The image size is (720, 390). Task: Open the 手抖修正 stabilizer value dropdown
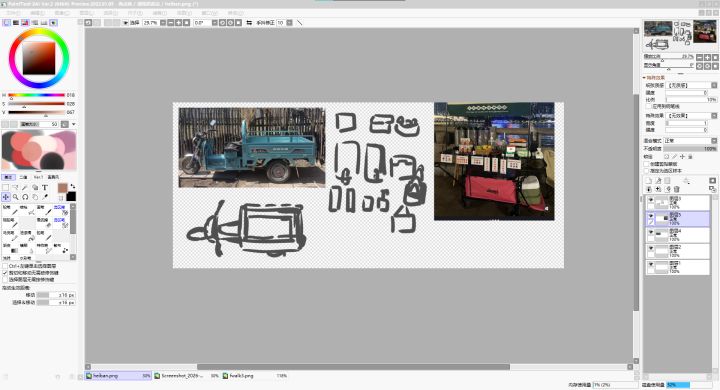pos(289,23)
